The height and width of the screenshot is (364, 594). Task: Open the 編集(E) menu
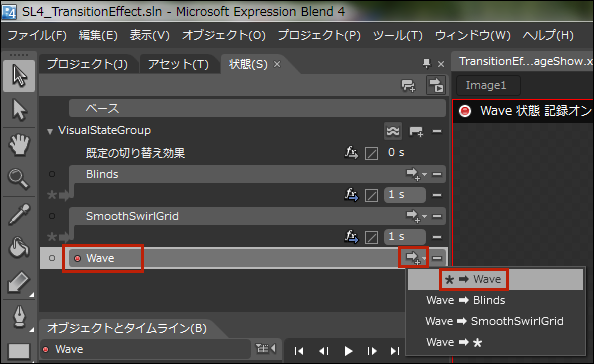98,35
